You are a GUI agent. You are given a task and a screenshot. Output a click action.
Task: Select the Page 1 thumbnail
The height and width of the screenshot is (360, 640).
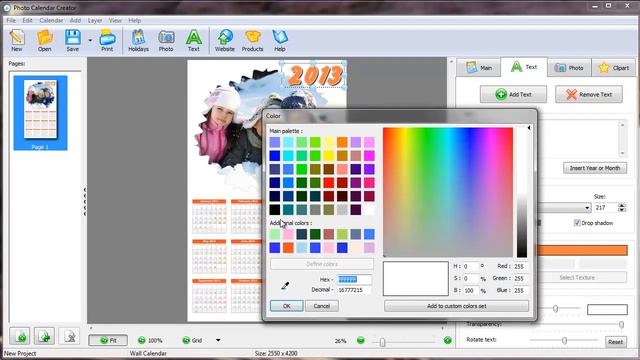click(40, 113)
